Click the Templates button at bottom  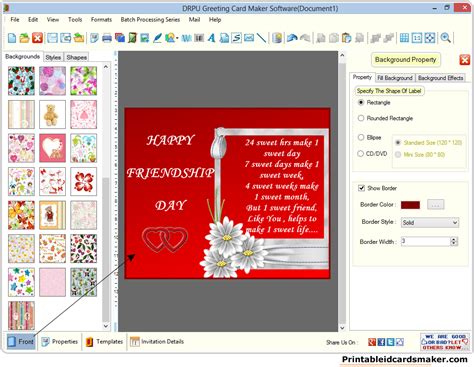point(104,342)
